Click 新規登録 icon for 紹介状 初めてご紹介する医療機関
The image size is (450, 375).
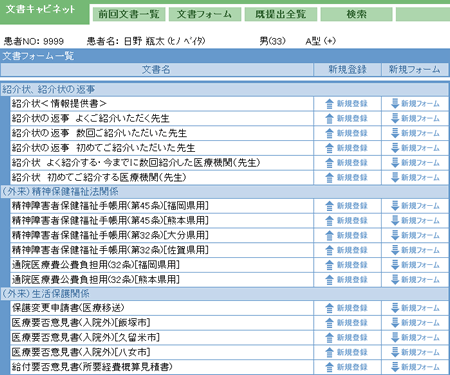[x=329, y=178]
